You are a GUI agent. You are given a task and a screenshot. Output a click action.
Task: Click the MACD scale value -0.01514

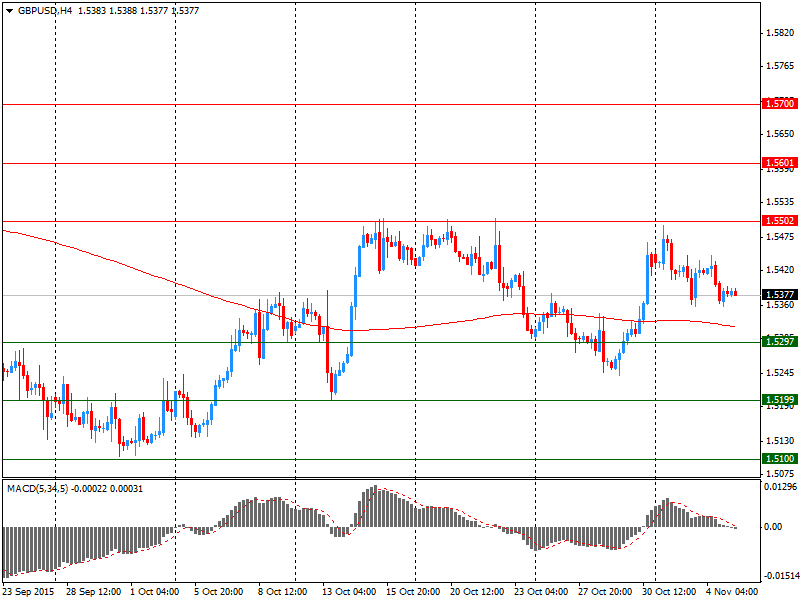781,576
